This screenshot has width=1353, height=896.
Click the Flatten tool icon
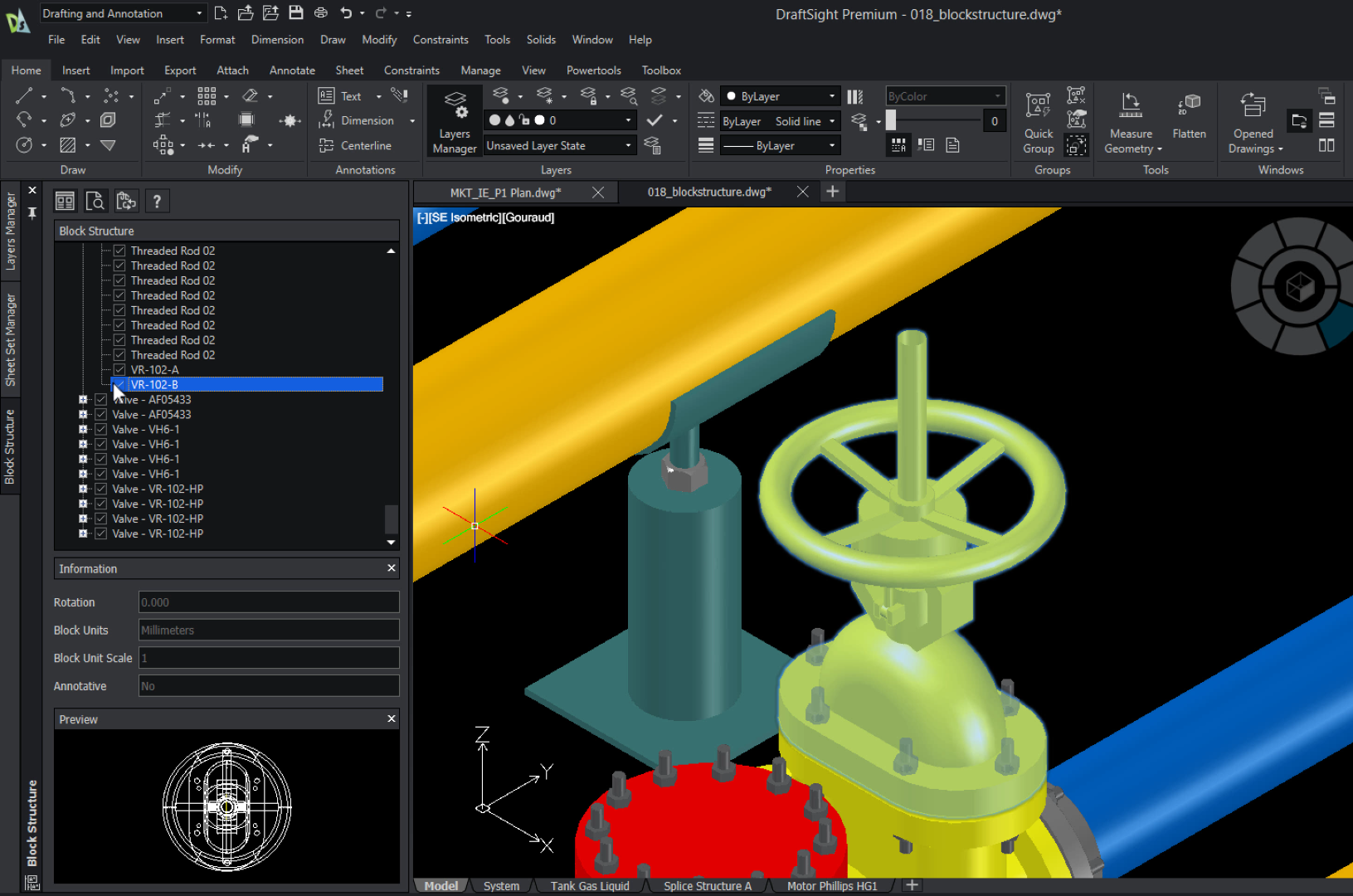pos(1189,115)
